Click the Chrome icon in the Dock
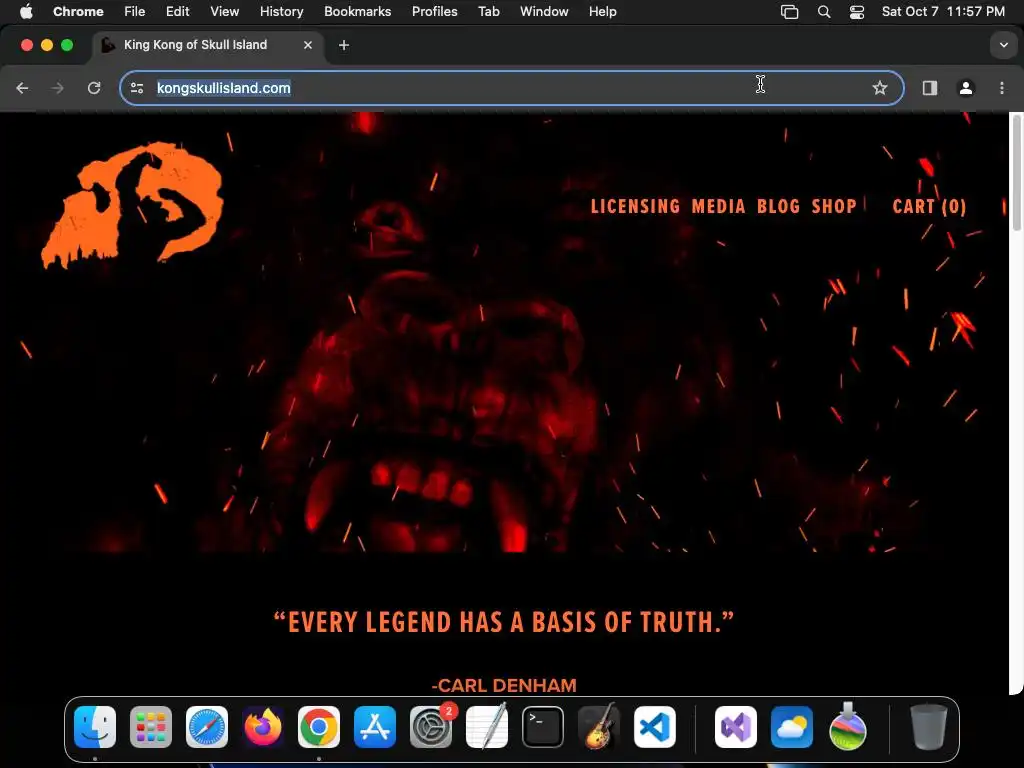 [319, 727]
